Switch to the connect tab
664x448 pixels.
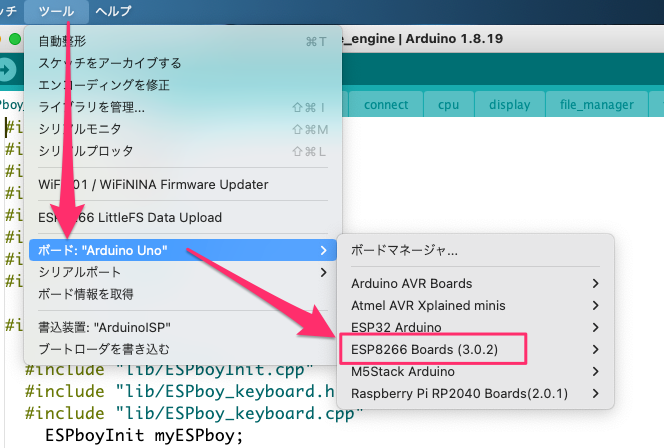[x=385, y=105]
